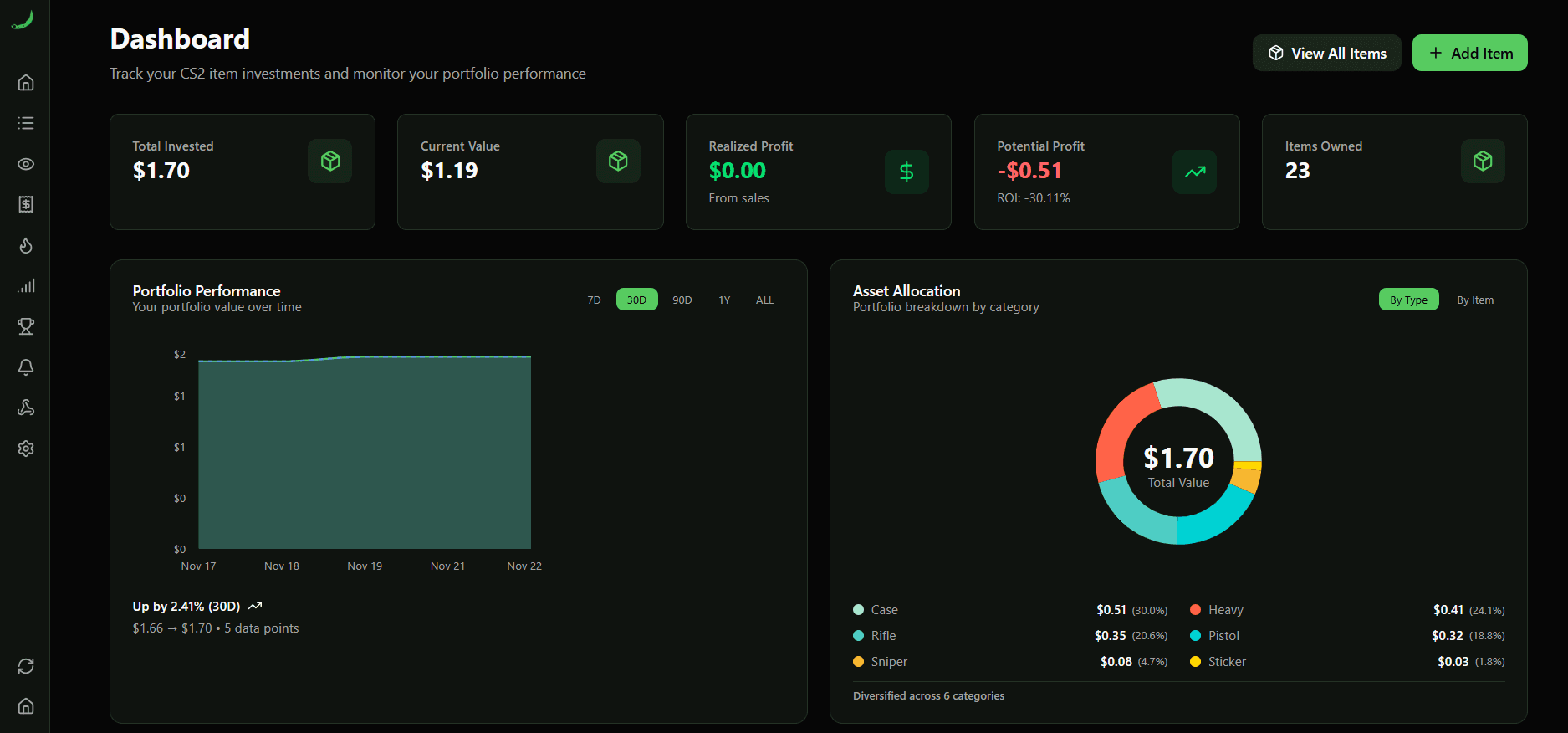Image resolution: width=1568 pixels, height=733 pixels.
Task: Open the dollar receipt icon in sidebar
Action: click(26, 204)
